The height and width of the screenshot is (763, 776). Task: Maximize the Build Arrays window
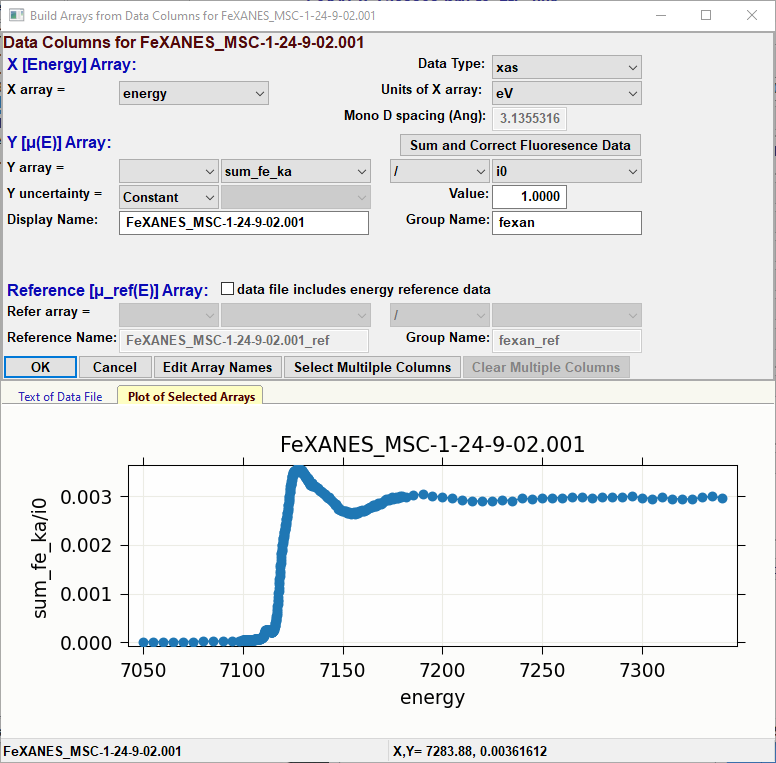tap(706, 16)
